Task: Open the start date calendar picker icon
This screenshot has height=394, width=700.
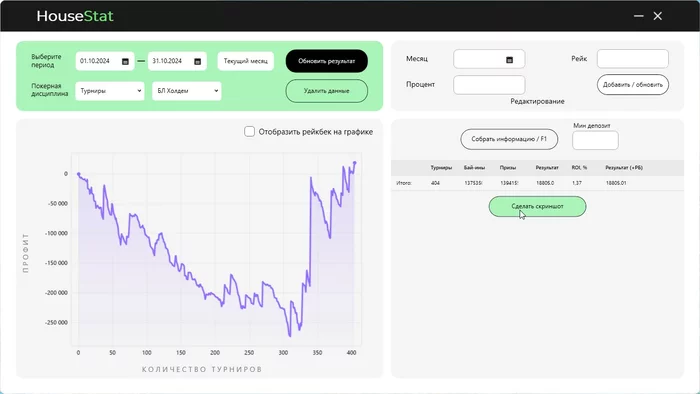Action: 125,62
